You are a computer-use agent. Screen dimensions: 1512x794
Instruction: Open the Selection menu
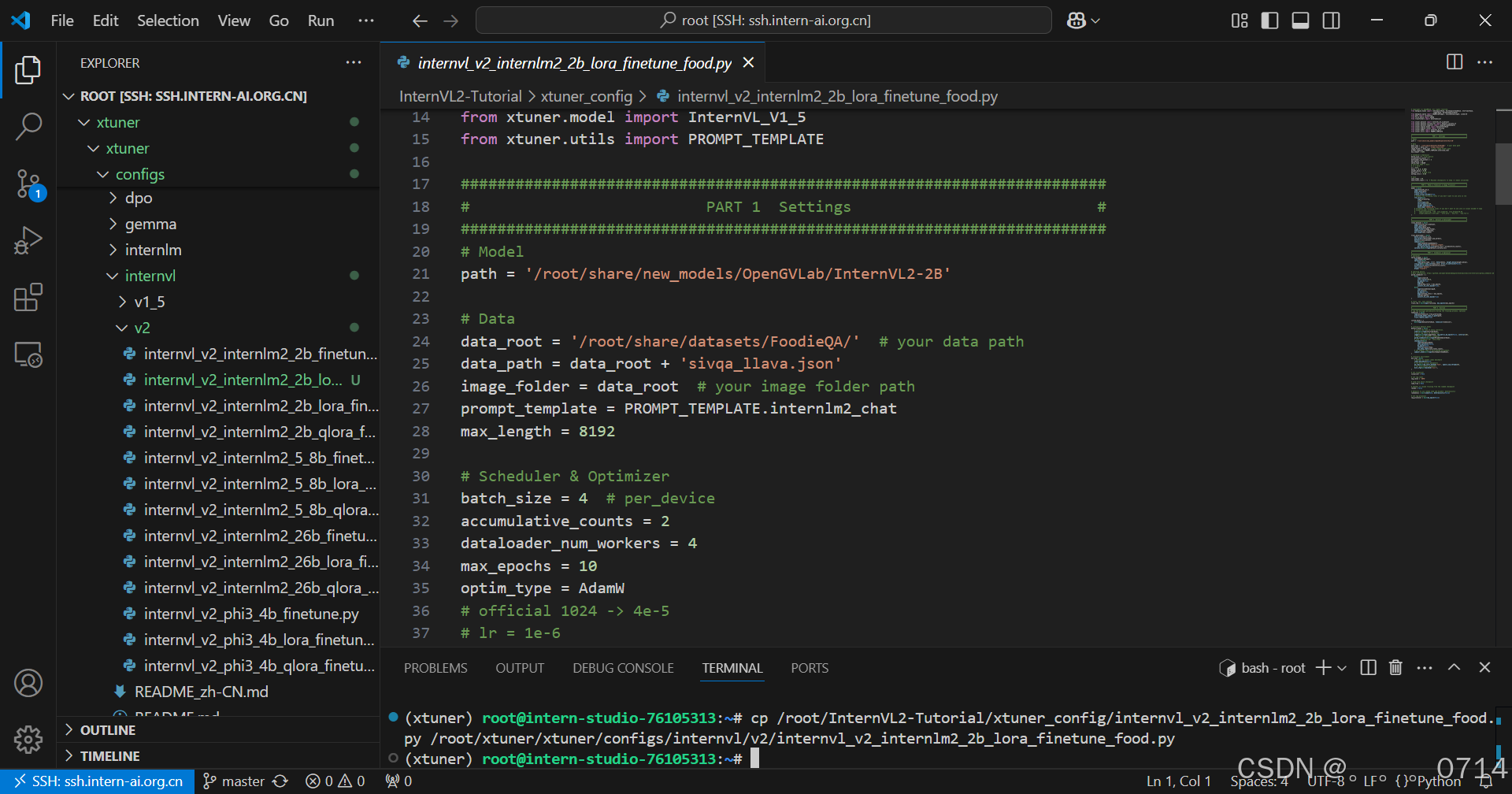168,20
